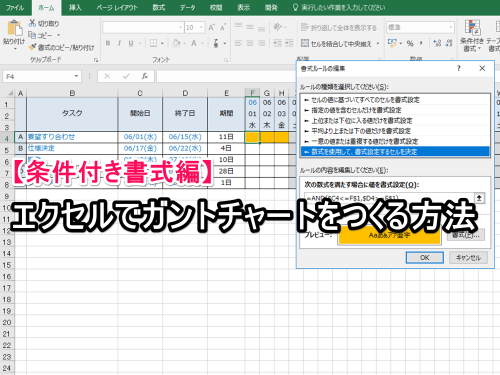Click the Paste (貼り付け) clipboard icon
500x375 pixels.
pyautogui.click(x=14, y=28)
